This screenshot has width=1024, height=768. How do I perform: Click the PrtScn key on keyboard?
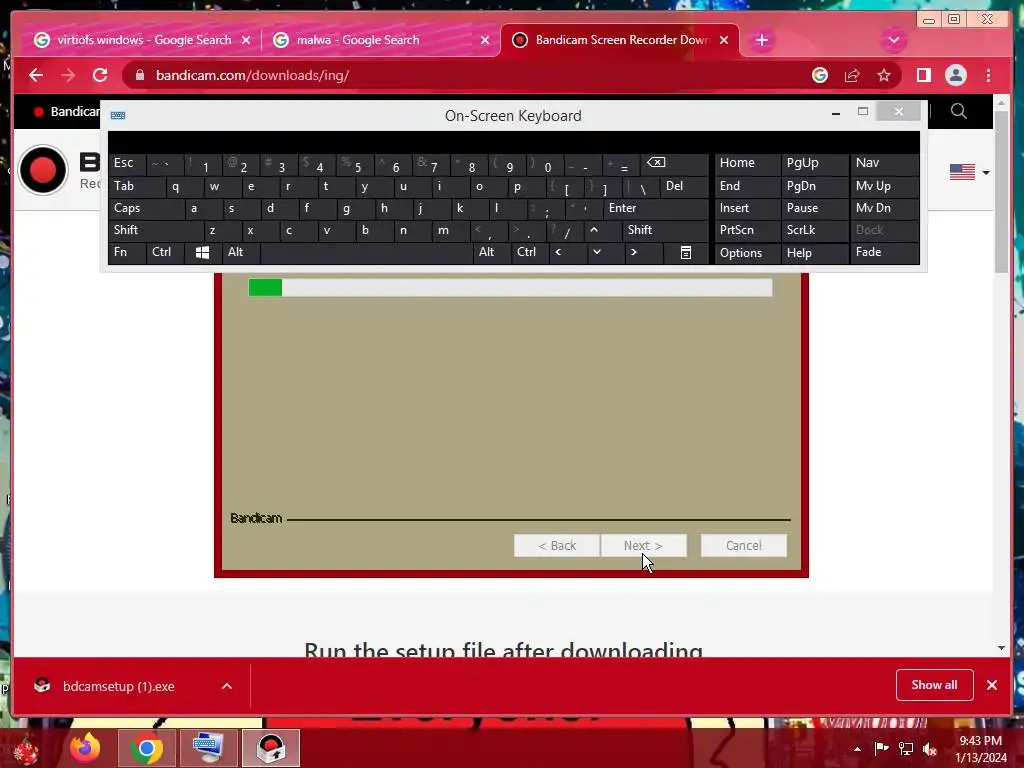click(x=747, y=230)
